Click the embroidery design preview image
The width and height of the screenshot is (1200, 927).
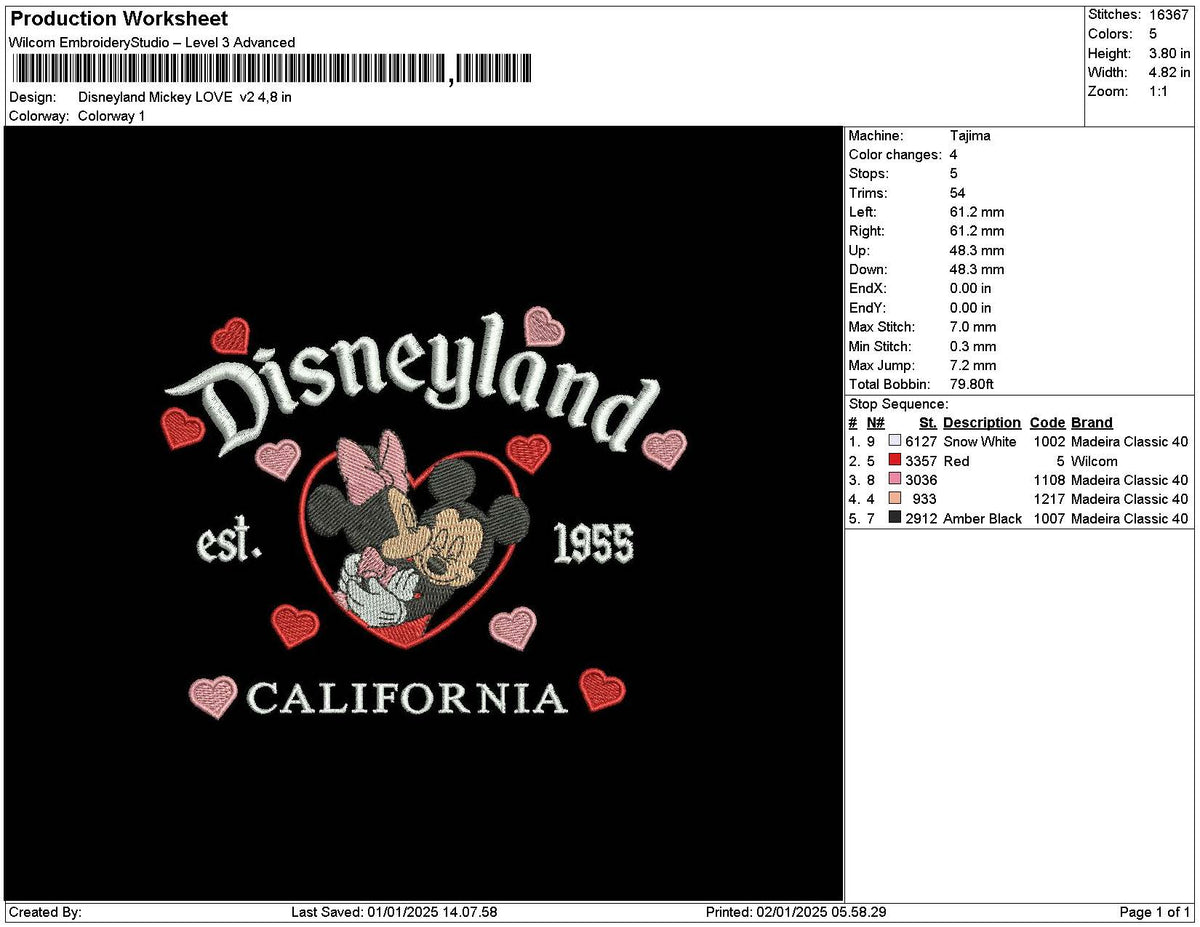(424, 514)
